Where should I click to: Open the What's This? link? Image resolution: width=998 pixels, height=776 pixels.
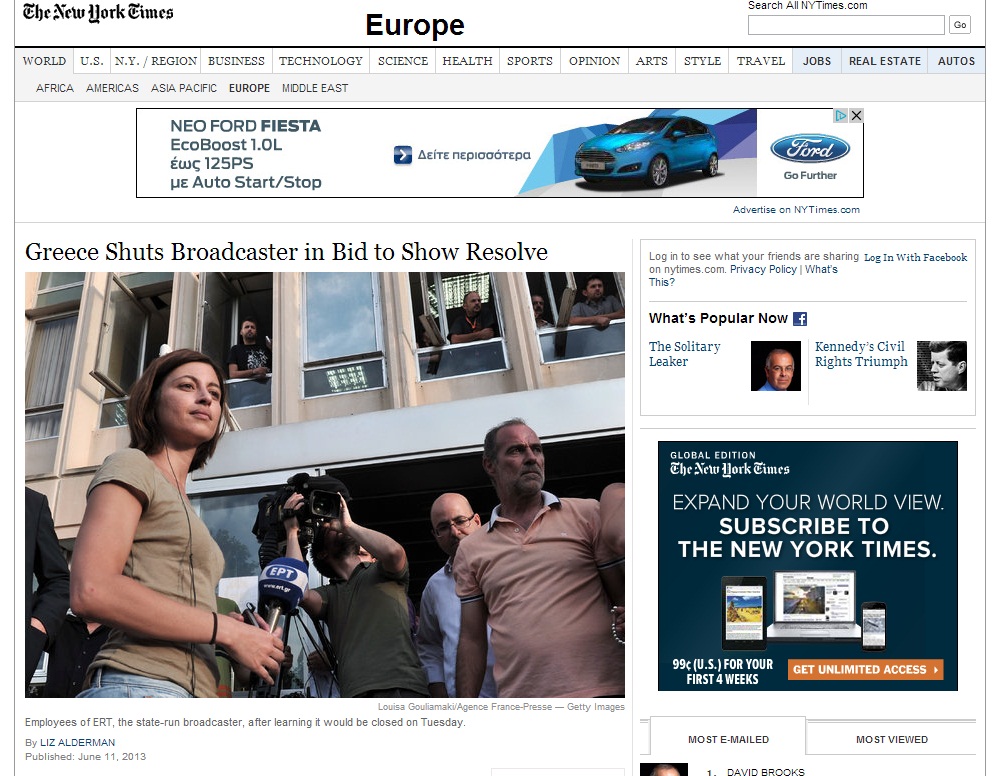743,276
